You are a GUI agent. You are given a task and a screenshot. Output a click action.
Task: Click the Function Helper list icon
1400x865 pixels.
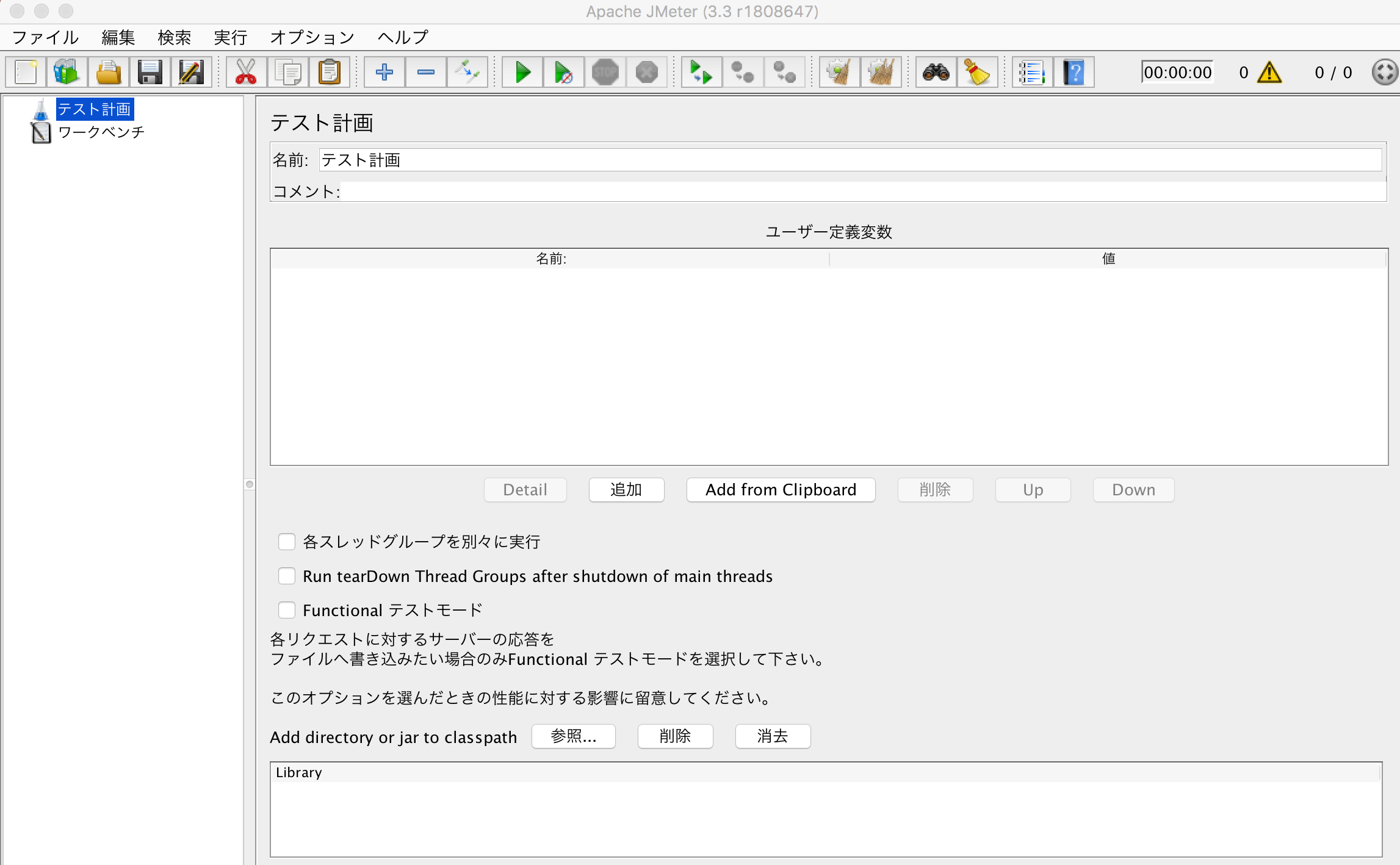pos(1032,73)
